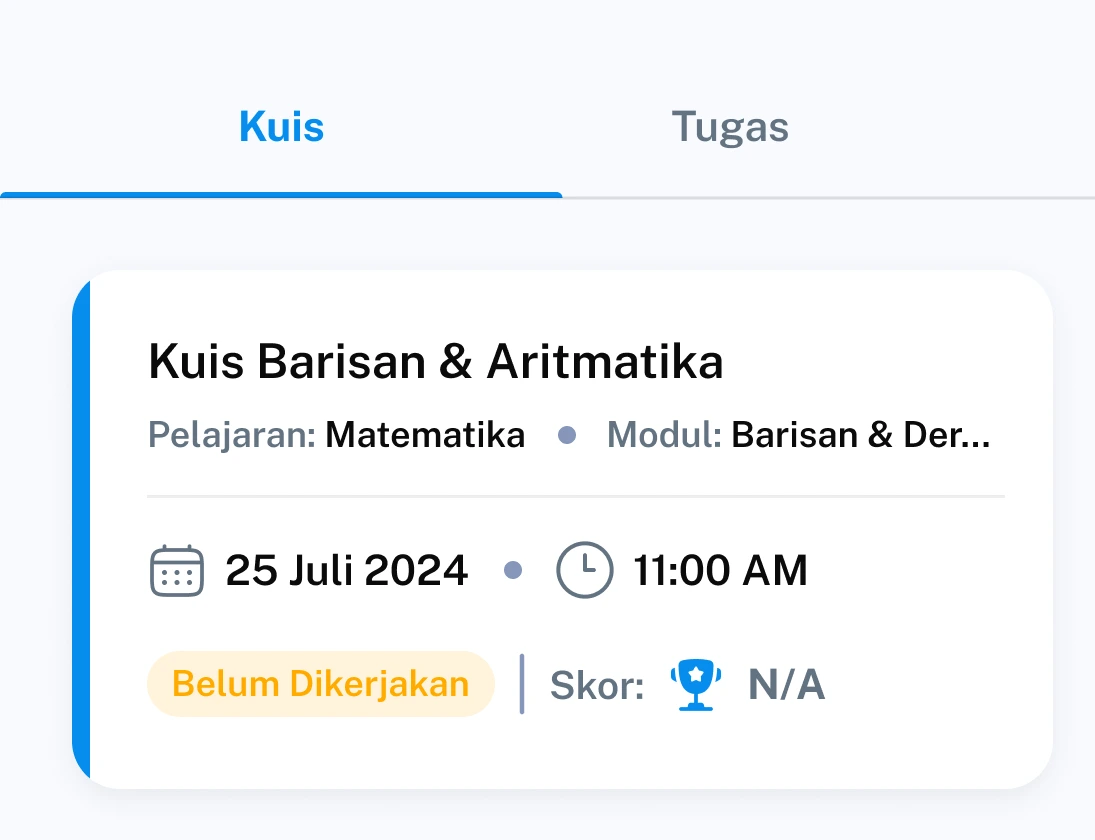Screen dimensions: 1095x840
Task: Click the N/A score value
Action: (x=786, y=685)
